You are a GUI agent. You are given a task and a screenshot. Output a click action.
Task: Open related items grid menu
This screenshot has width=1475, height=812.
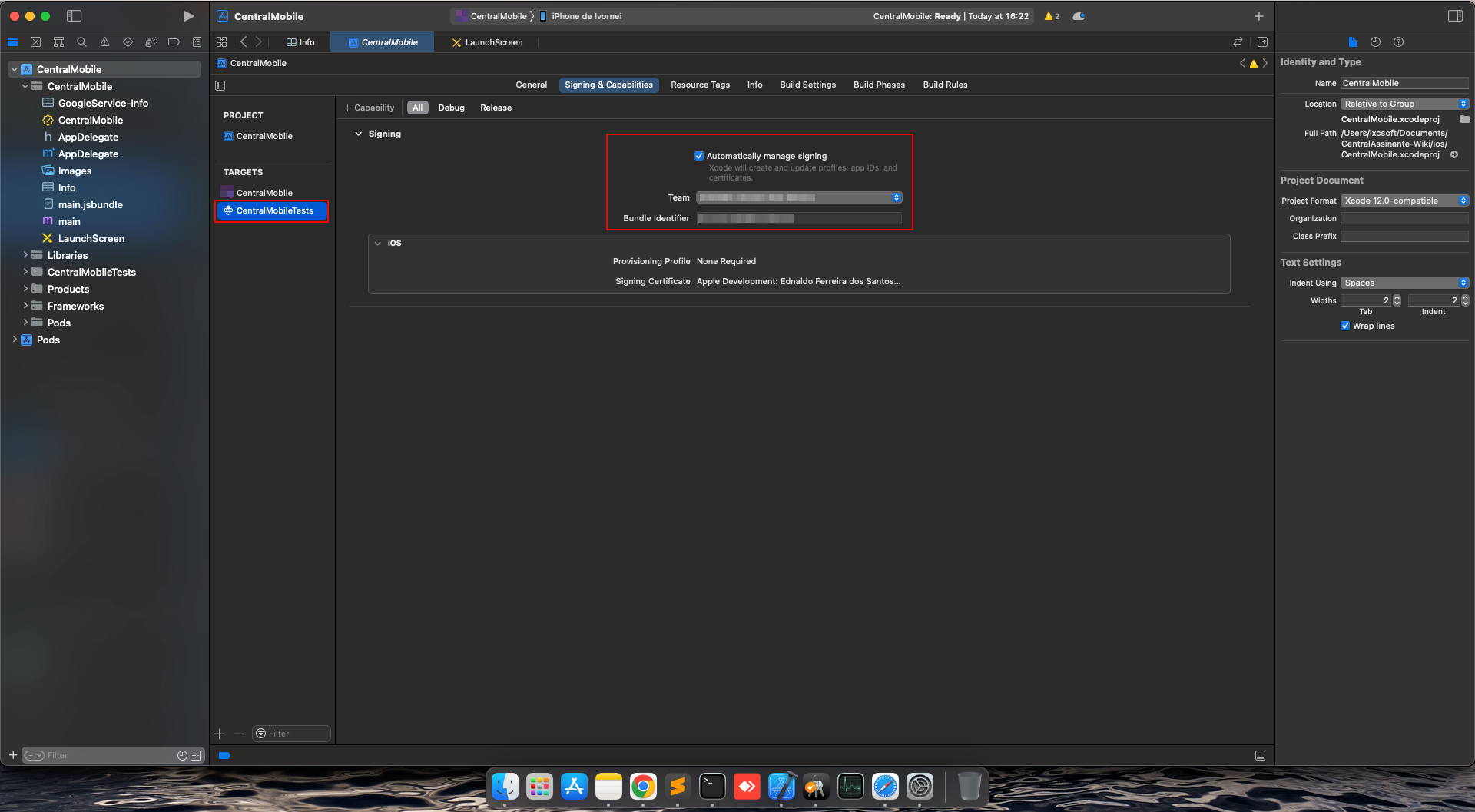(222, 42)
